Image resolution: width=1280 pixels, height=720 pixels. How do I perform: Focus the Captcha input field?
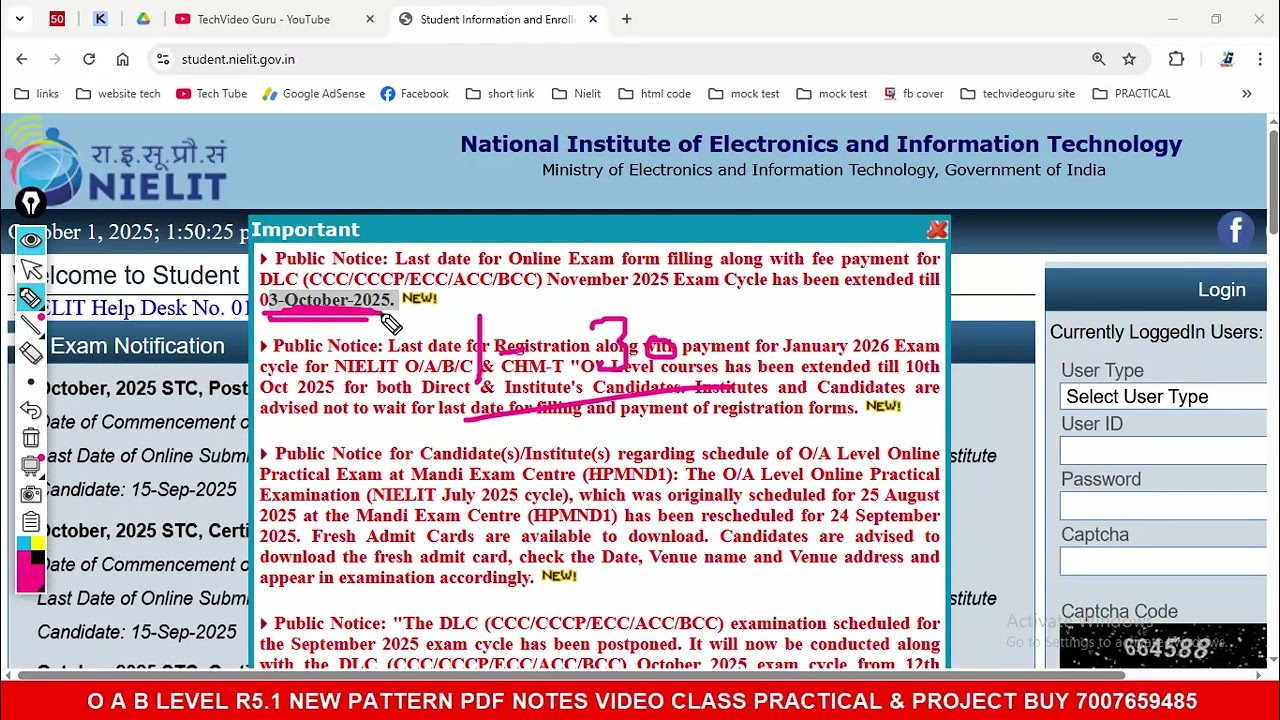tap(1164, 562)
